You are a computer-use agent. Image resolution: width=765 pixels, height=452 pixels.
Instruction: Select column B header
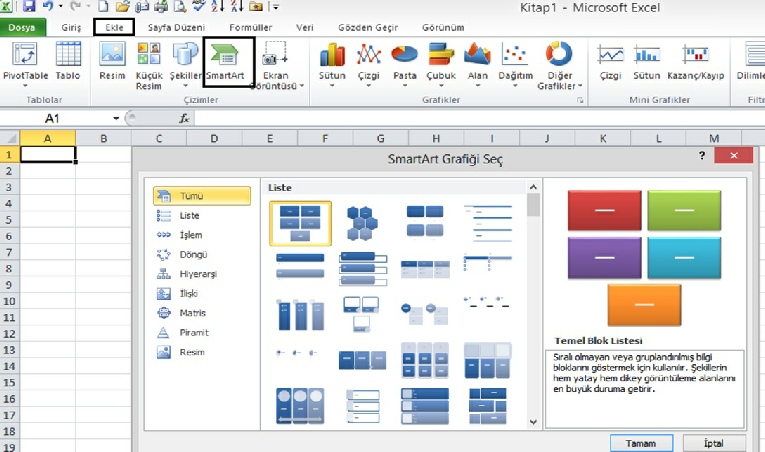[x=103, y=138]
